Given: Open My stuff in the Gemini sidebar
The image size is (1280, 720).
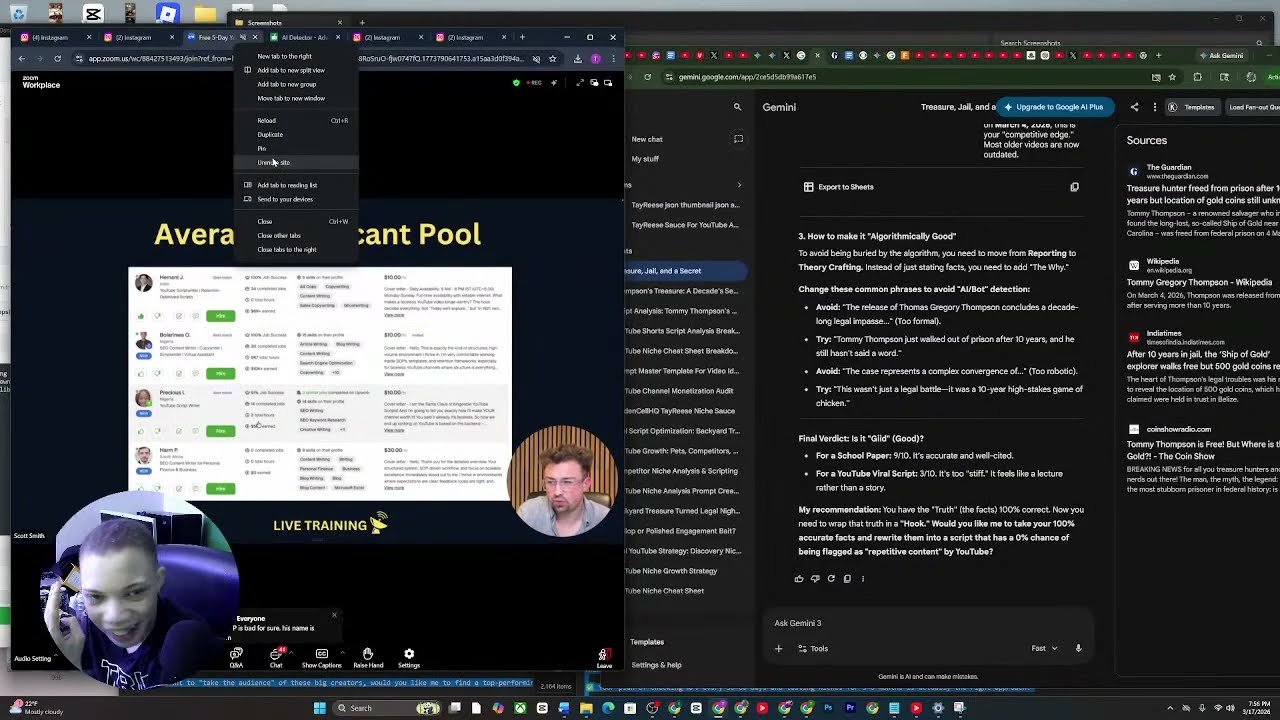Looking at the screenshot, I should pyautogui.click(x=645, y=159).
